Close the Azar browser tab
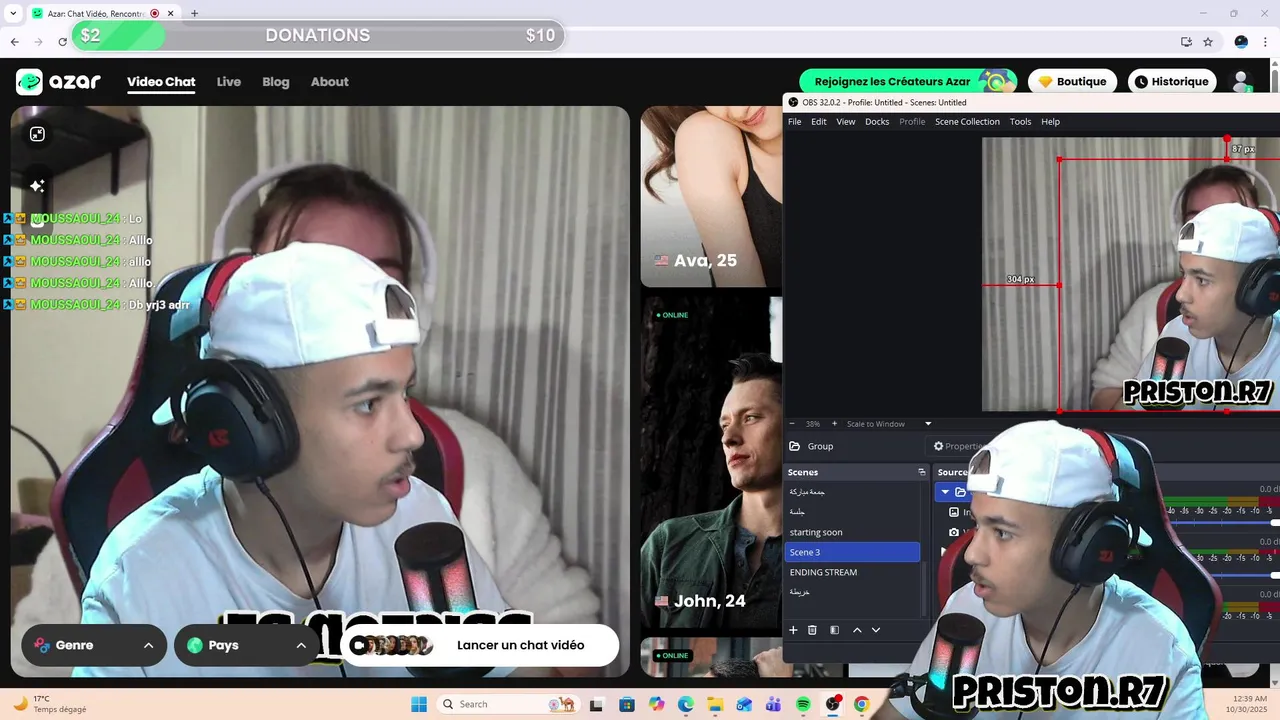Viewport: 1280px width, 720px height. point(170,13)
